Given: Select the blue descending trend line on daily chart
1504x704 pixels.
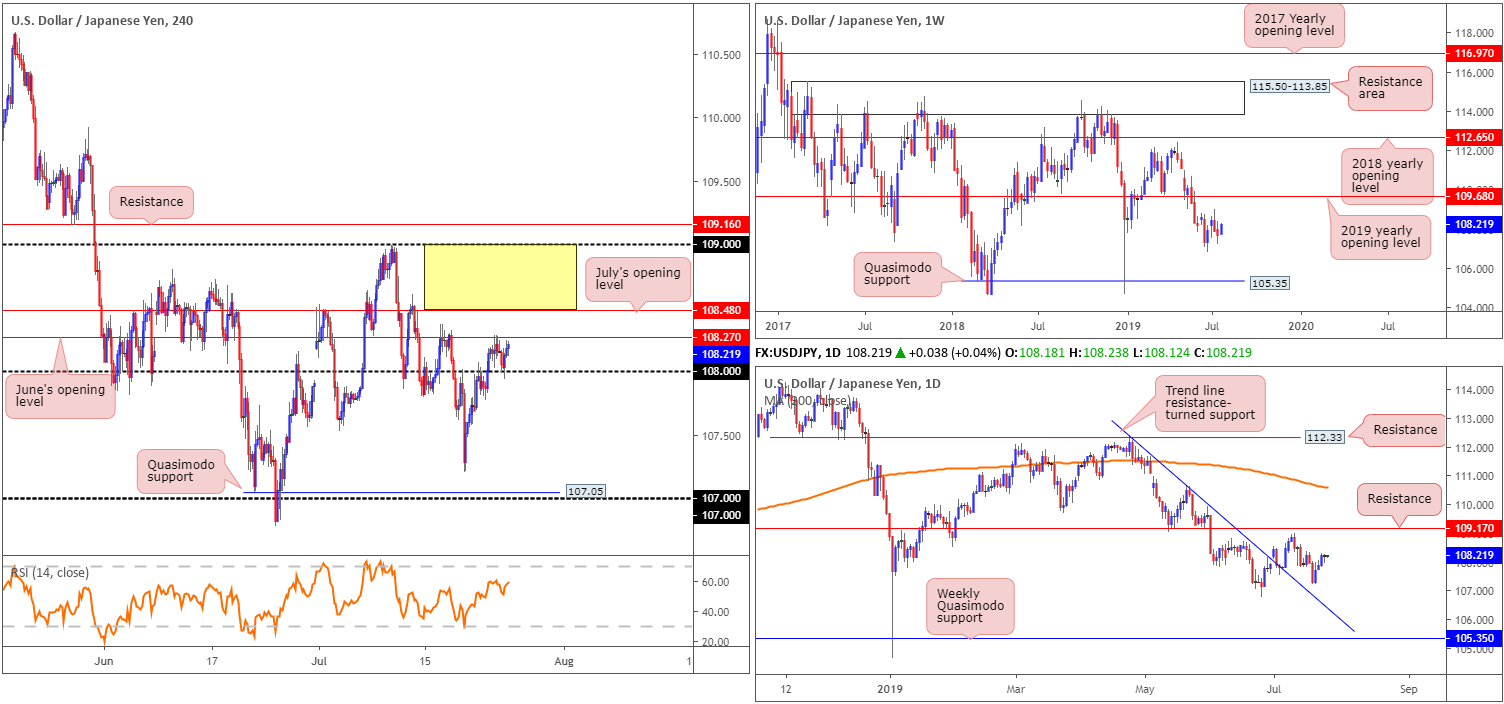Looking at the screenshot, I should [1232, 526].
